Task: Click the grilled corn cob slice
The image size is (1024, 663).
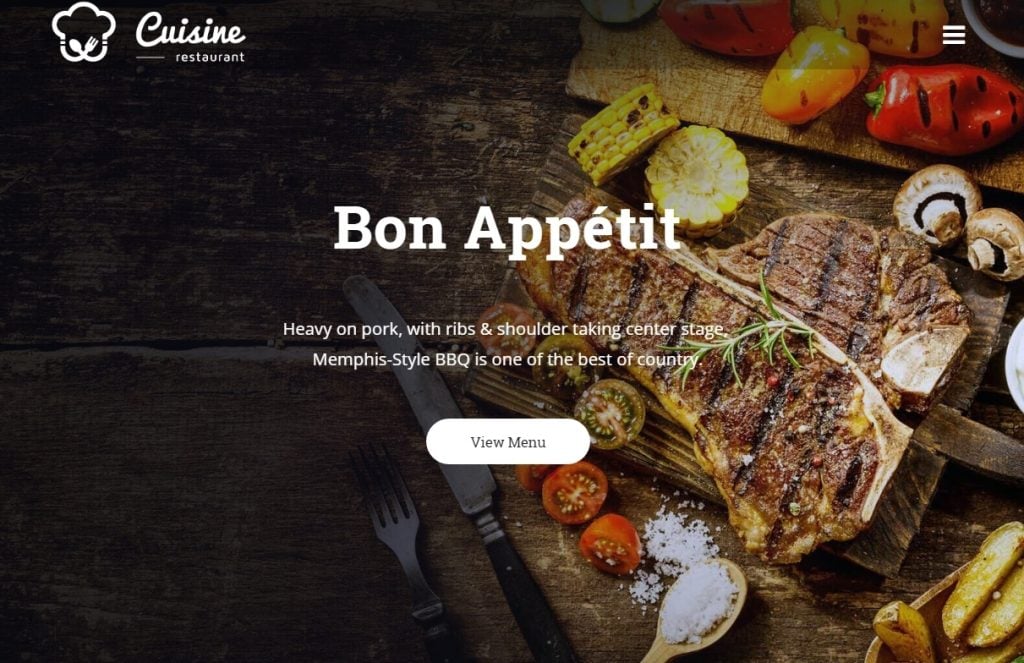Action: 696,179
